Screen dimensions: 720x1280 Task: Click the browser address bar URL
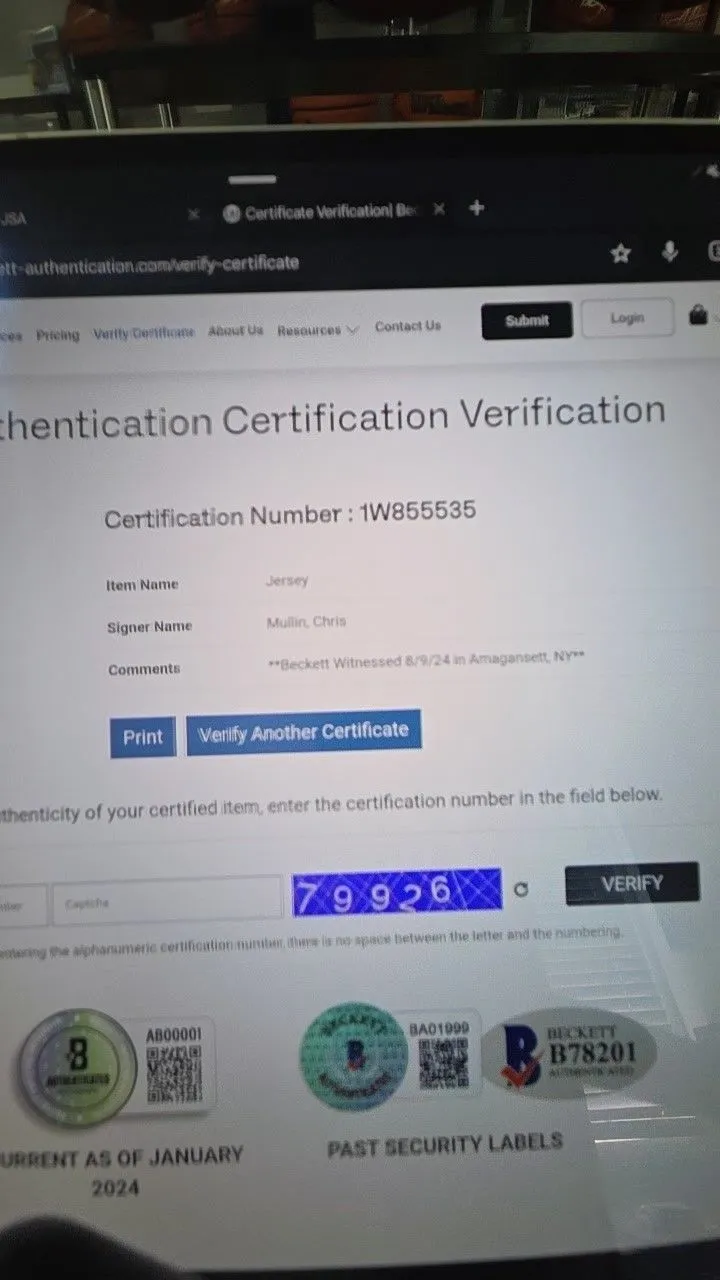click(x=150, y=264)
